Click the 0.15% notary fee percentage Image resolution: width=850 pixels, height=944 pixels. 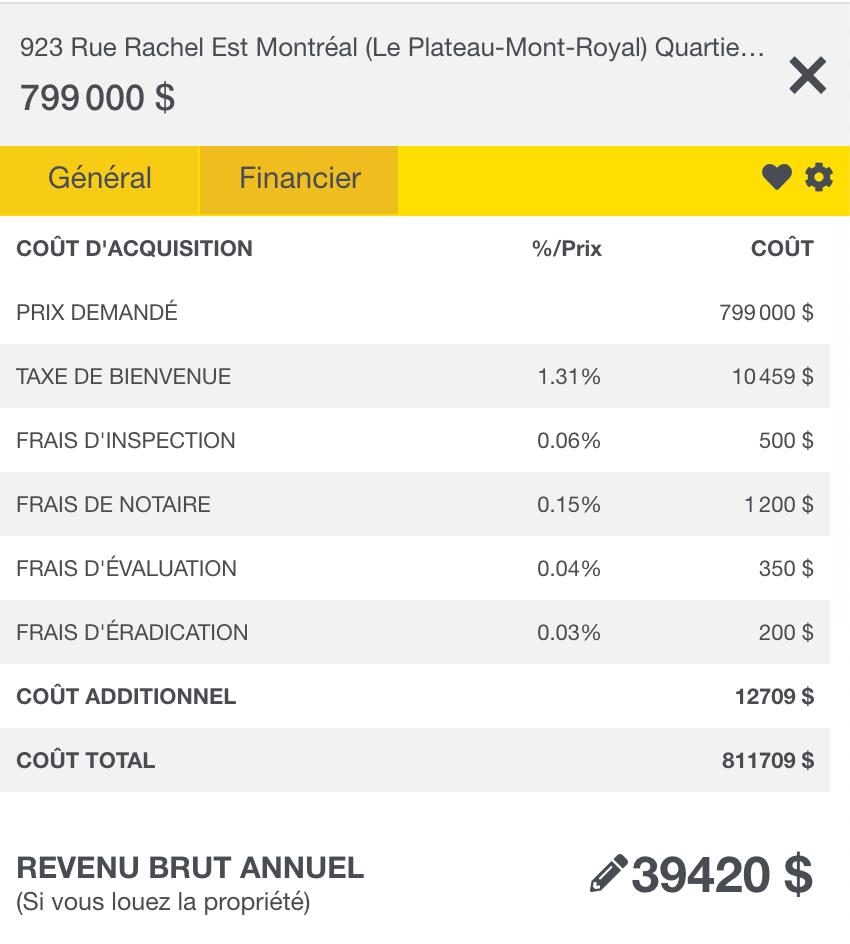569,505
